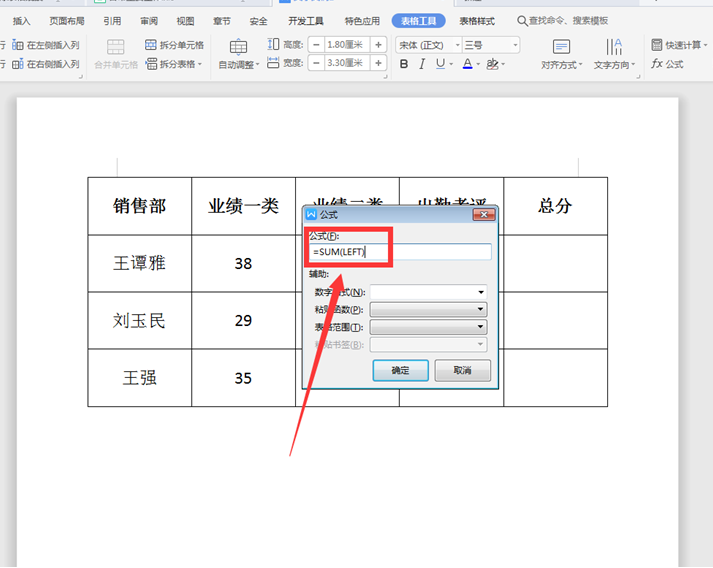The width and height of the screenshot is (713, 568).
Task: Expand the underline style arrow
Action: coord(452,64)
